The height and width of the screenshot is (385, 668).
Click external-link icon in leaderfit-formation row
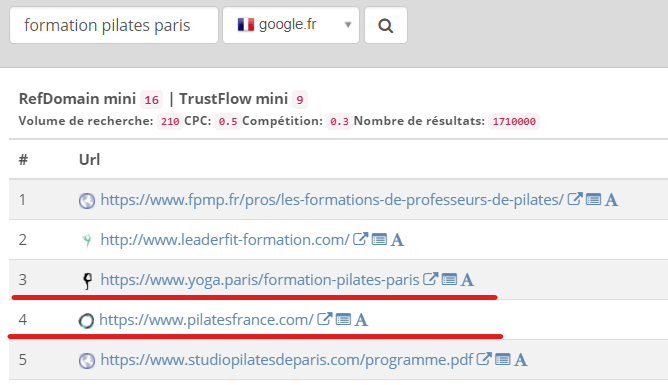[x=360, y=239]
